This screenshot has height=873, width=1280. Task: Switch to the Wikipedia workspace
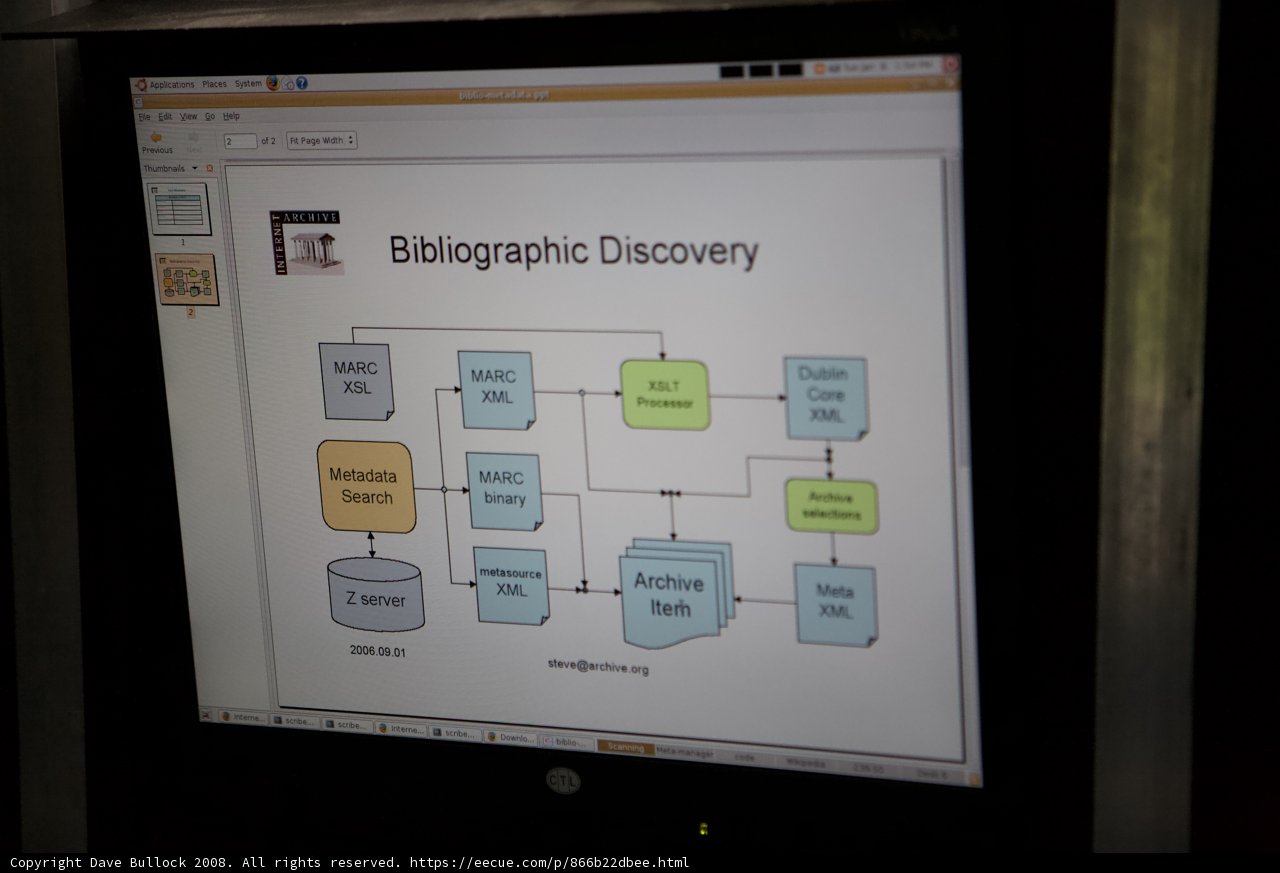(x=806, y=763)
